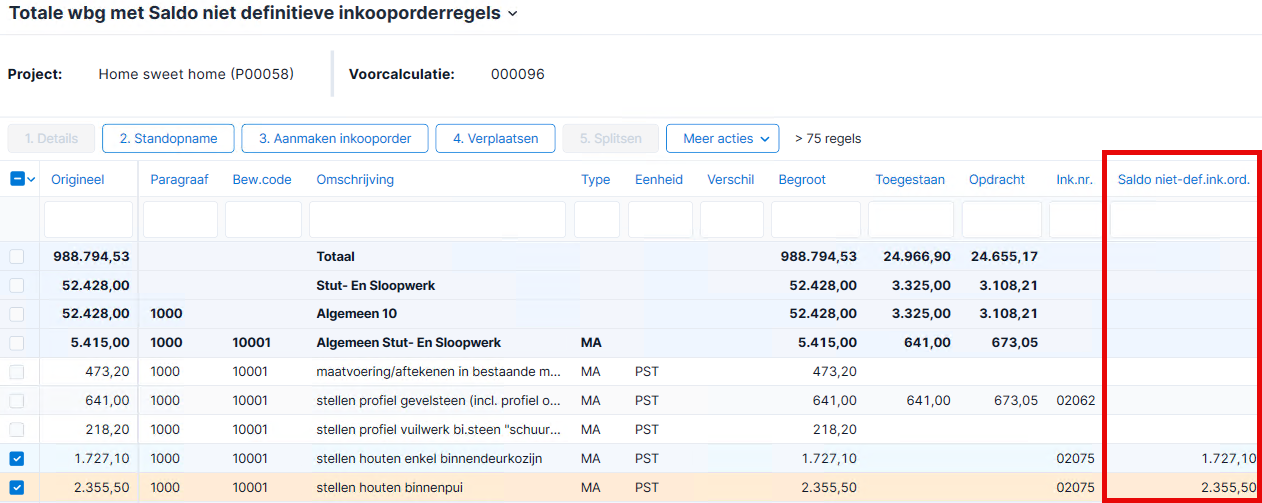Sort by the Begroot column header
This screenshot has height=503, width=1262.
tap(803, 180)
